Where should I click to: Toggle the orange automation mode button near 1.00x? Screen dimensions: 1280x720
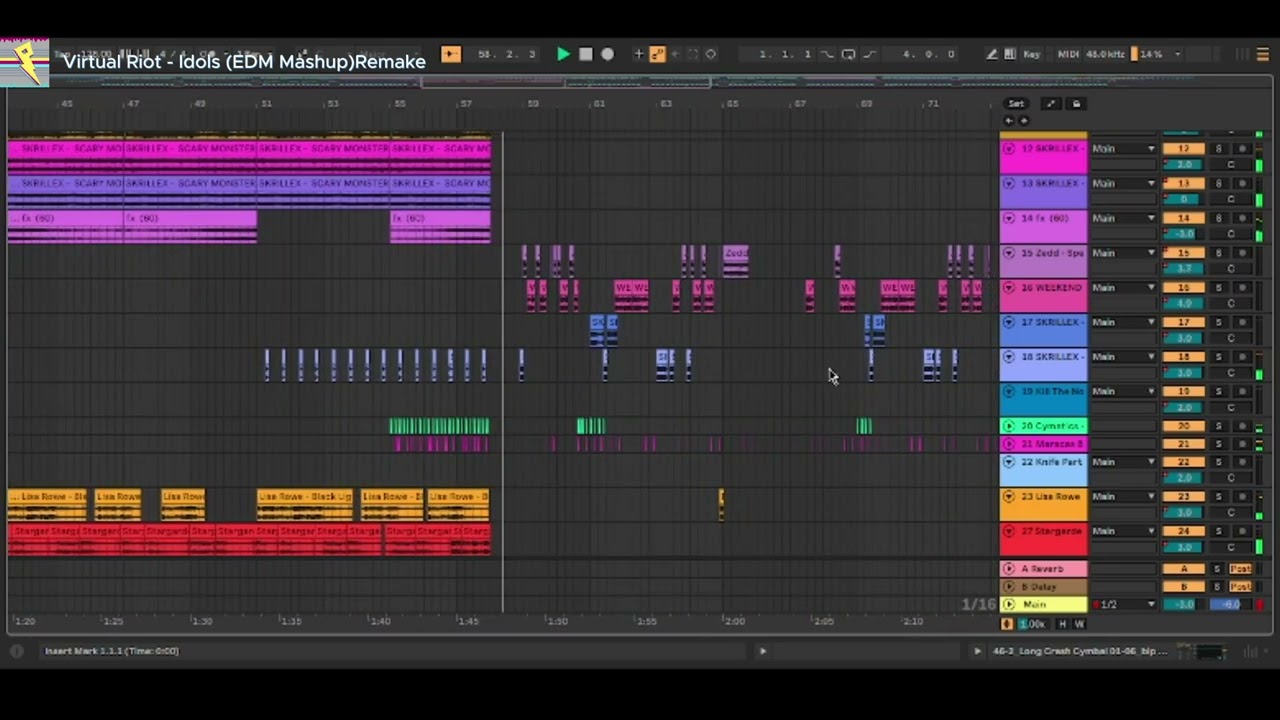click(x=1007, y=624)
